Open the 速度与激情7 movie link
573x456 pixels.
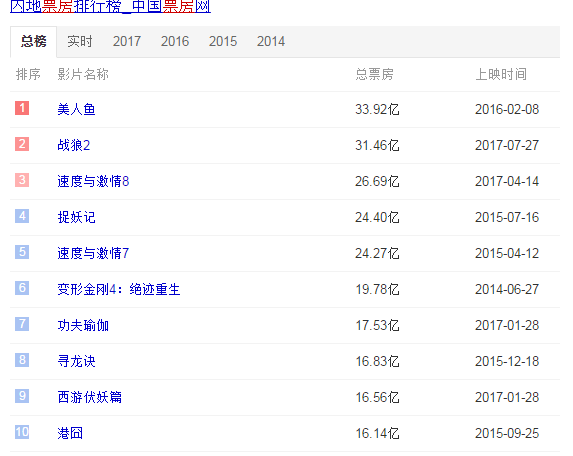pyautogui.click(x=93, y=253)
